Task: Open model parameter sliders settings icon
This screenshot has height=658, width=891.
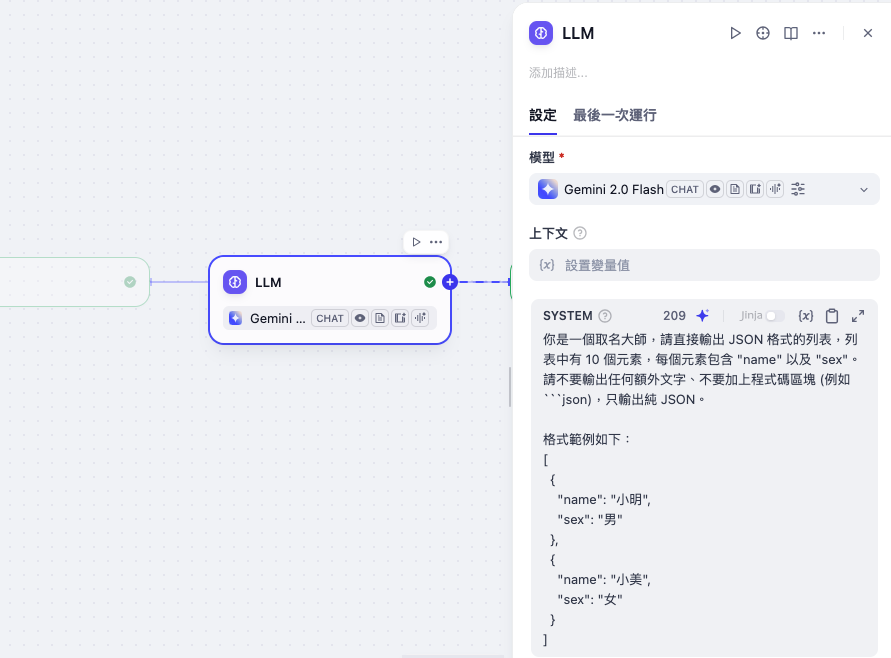Action: pyautogui.click(x=798, y=189)
